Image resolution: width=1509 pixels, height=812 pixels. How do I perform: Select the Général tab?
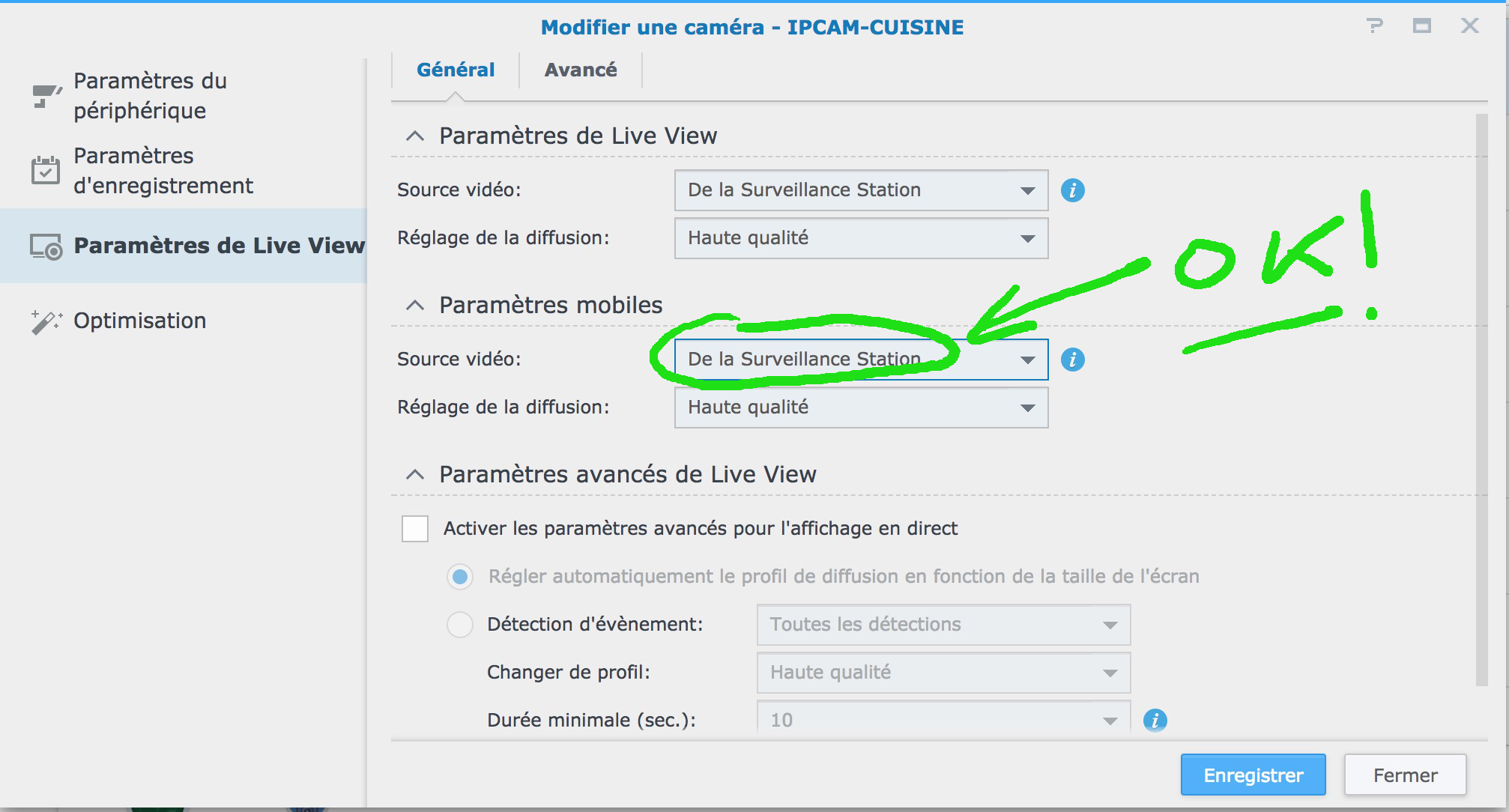456,70
